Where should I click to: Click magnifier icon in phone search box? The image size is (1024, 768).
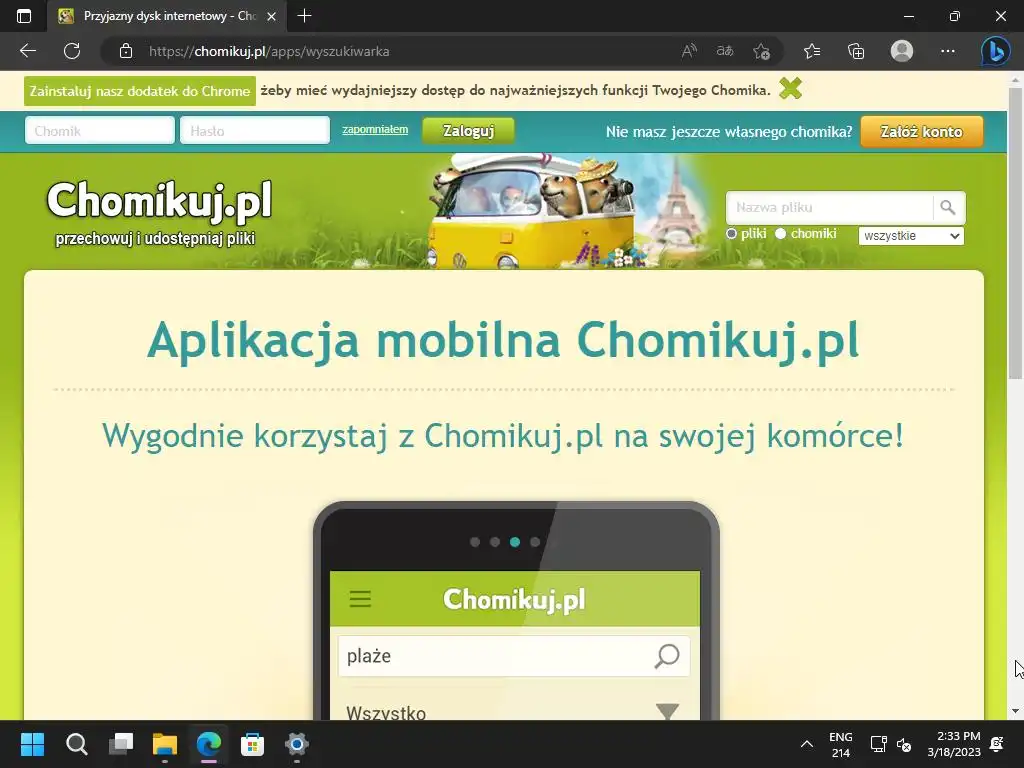(667, 656)
